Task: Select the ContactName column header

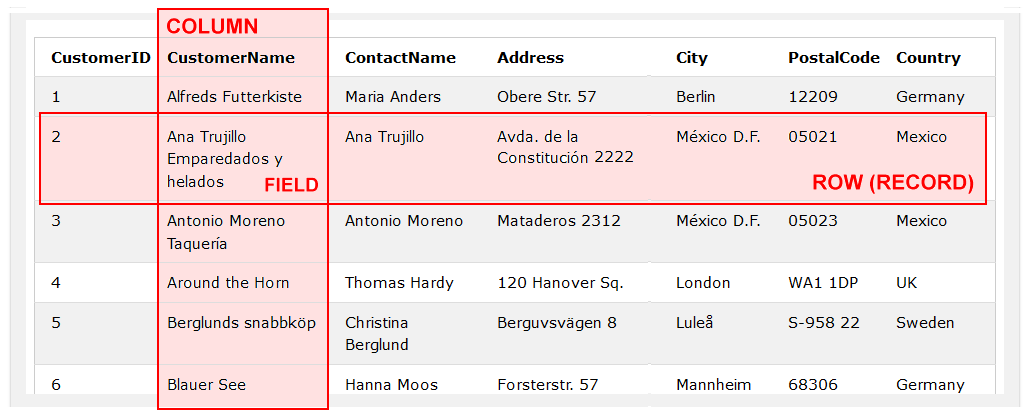Action: coord(400,58)
